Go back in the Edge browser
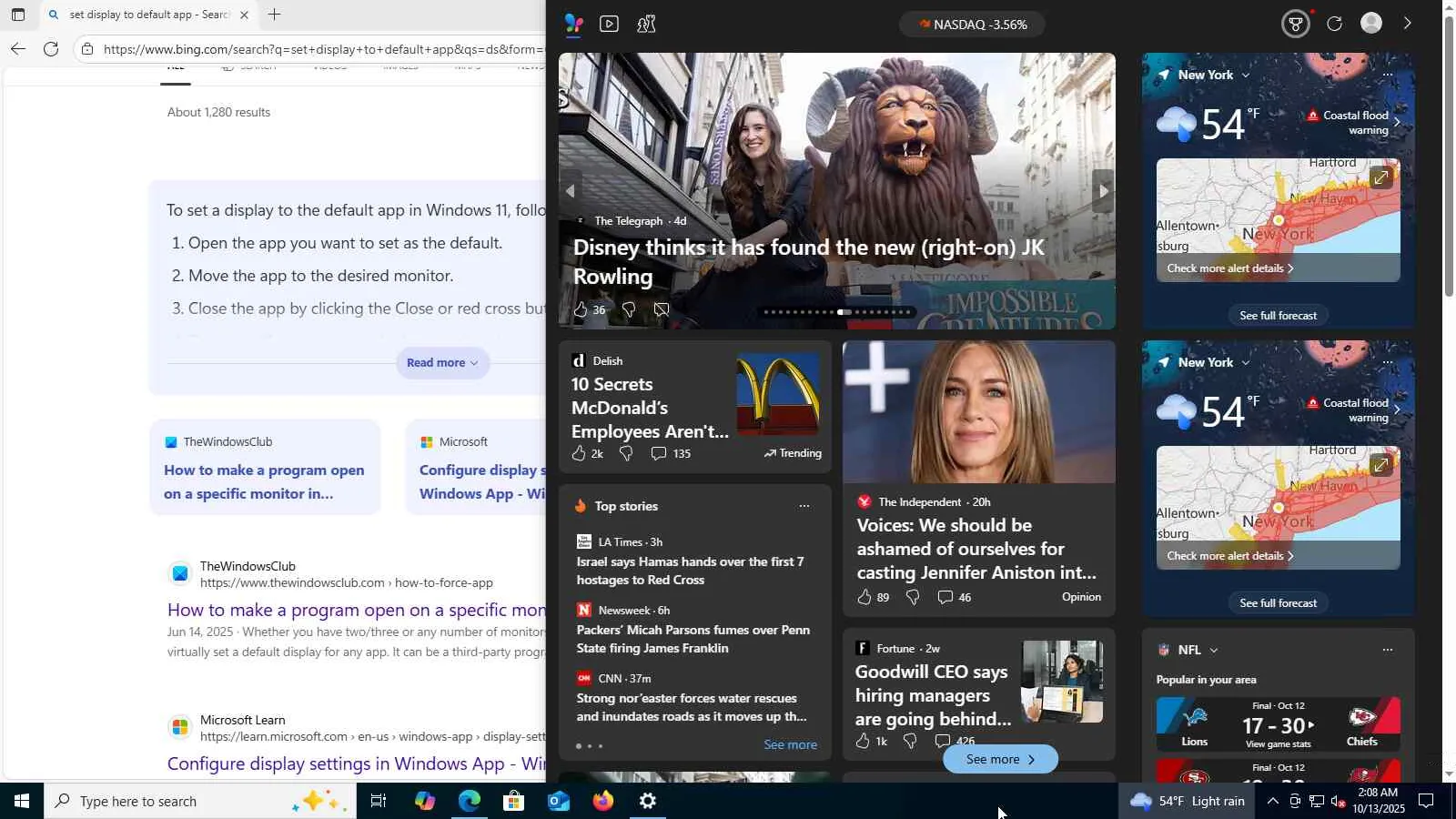 [x=17, y=49]
